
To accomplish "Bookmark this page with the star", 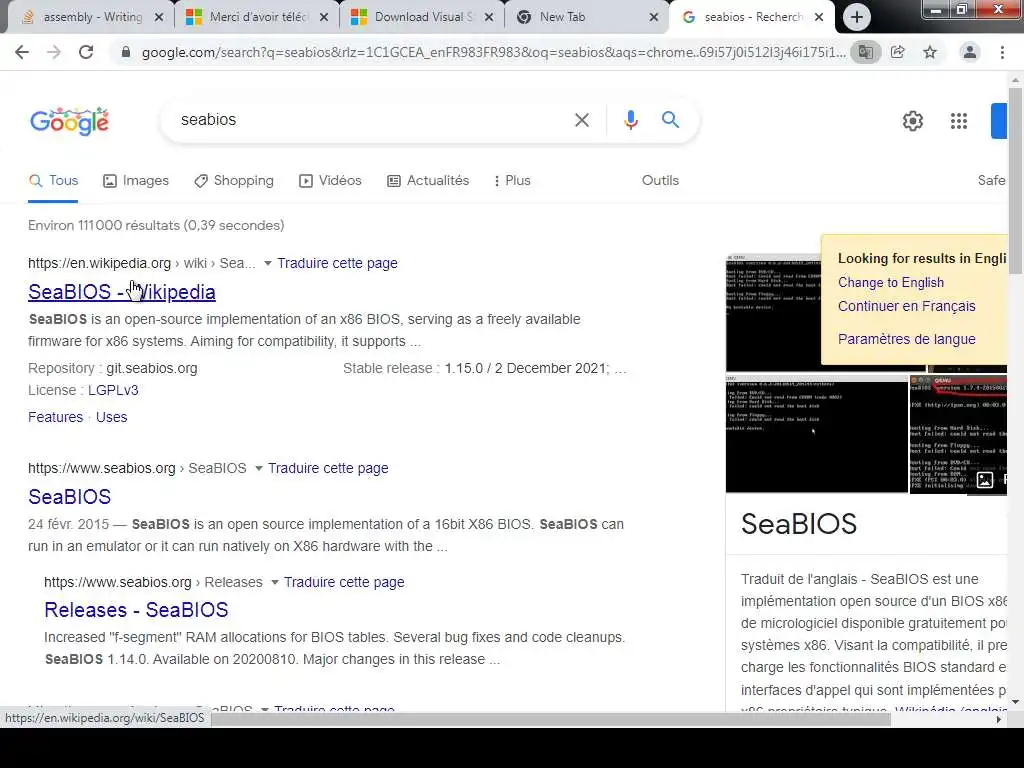I will (x=930, y=52).
